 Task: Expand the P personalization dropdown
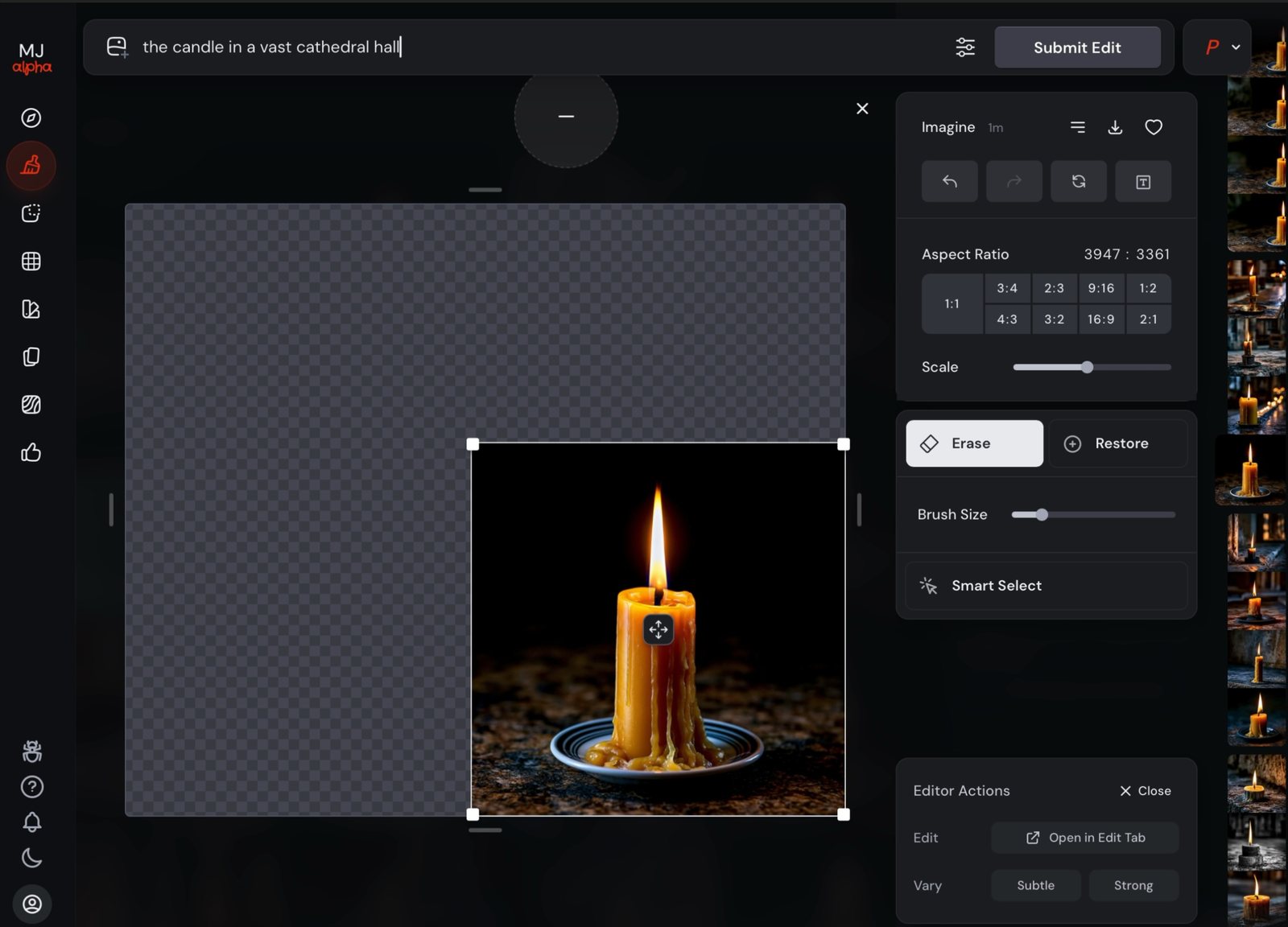[1218, 47]
